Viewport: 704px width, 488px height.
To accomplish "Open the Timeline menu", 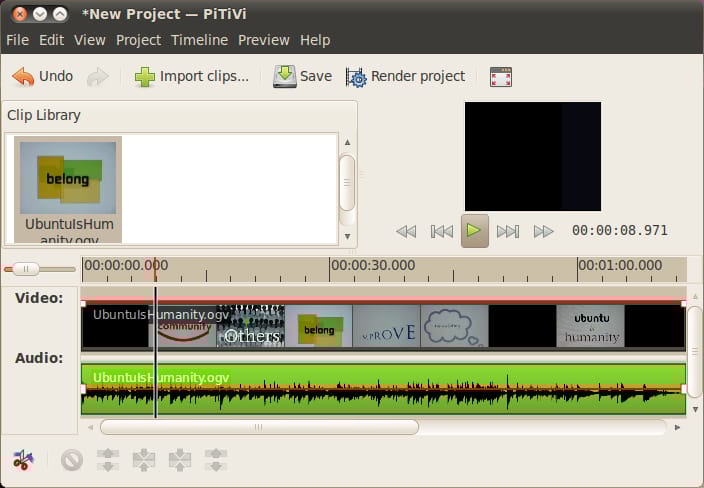I will 199,40.
